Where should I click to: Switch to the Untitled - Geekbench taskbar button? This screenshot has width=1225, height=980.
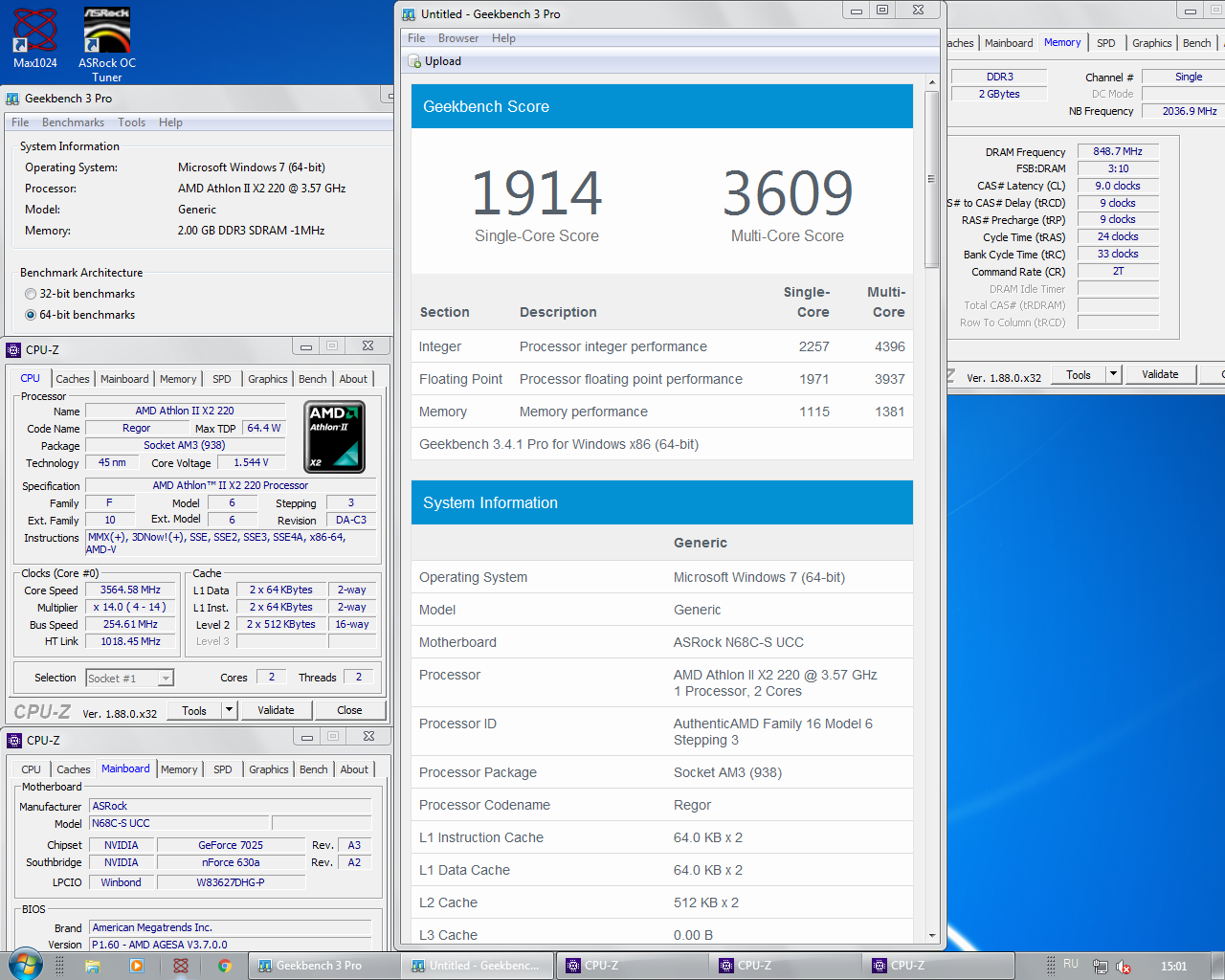point(477,966)
